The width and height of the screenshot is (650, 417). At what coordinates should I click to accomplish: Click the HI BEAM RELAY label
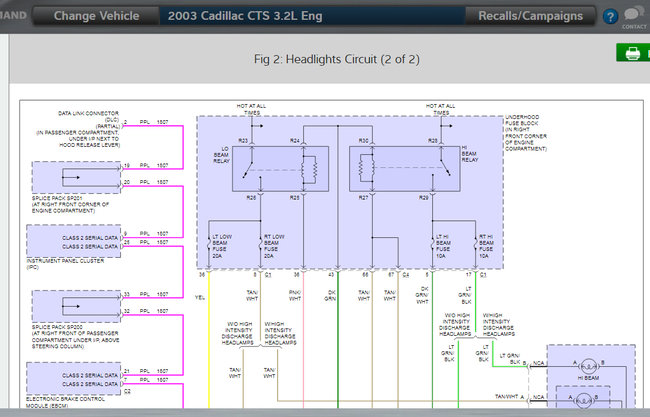pos(470,153)
